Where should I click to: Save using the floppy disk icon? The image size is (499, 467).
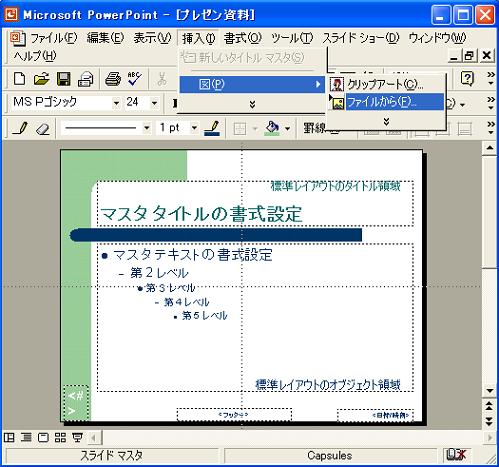click(63, 79)
